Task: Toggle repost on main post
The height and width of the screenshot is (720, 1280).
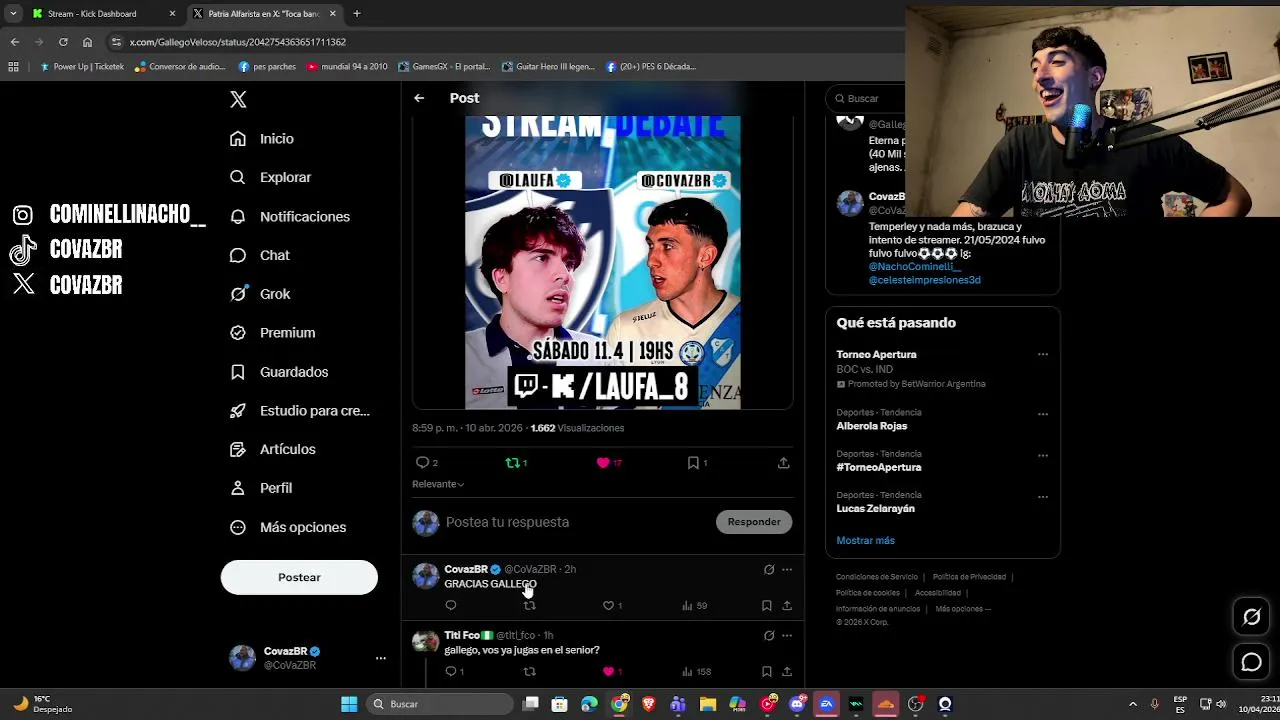Action: 512,463
